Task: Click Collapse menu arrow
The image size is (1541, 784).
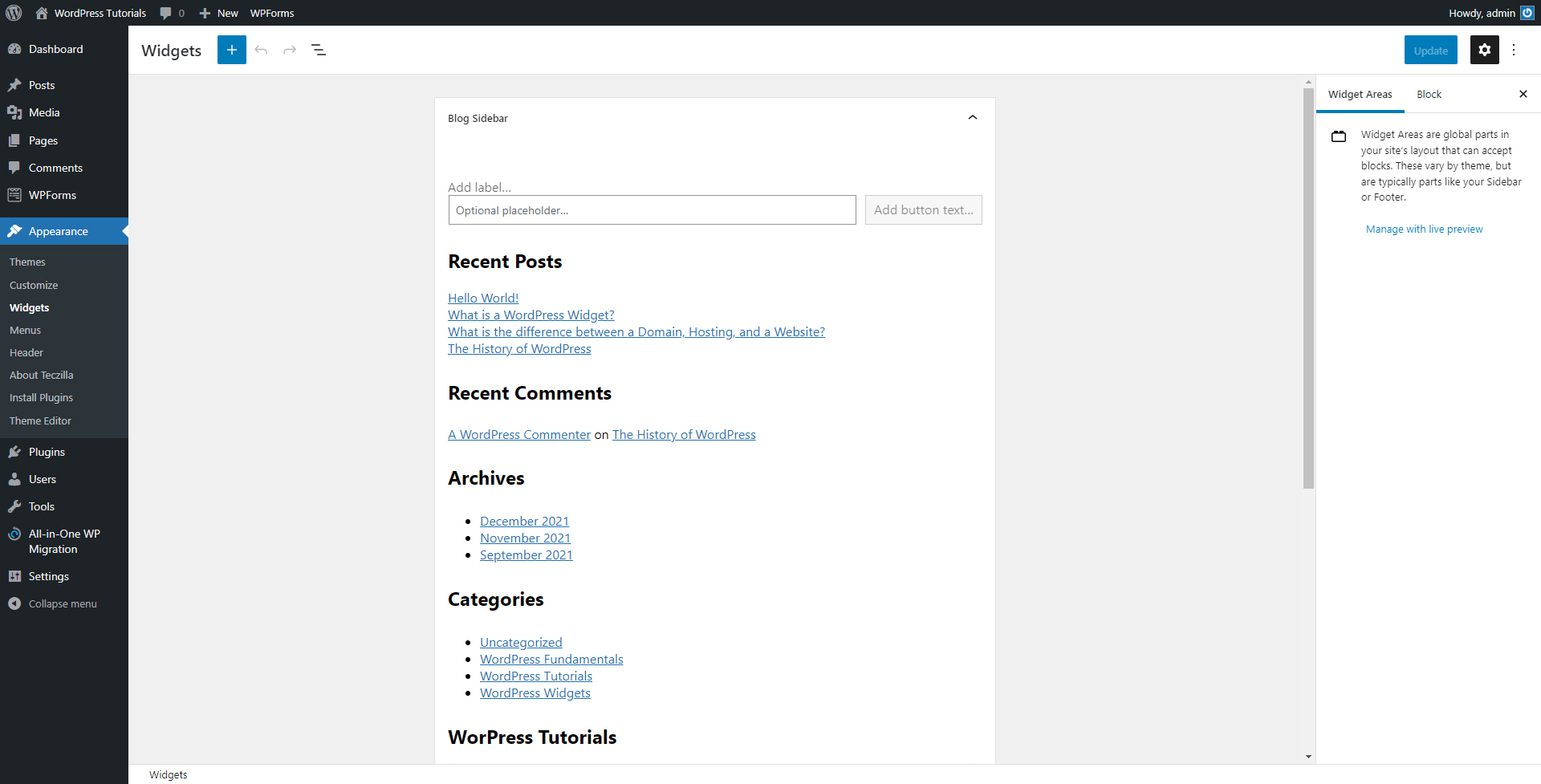Action: point(14,603)
